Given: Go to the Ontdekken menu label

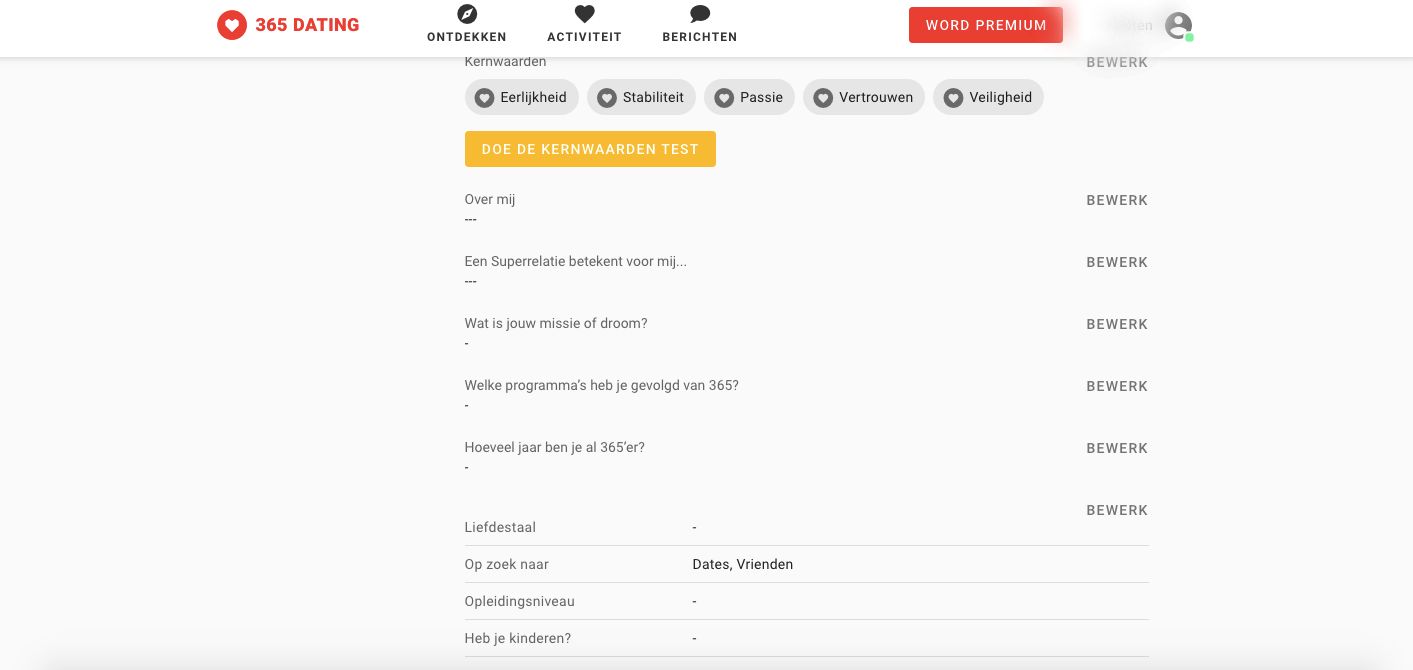Looking at the screenshot, I should pos(467,37).
